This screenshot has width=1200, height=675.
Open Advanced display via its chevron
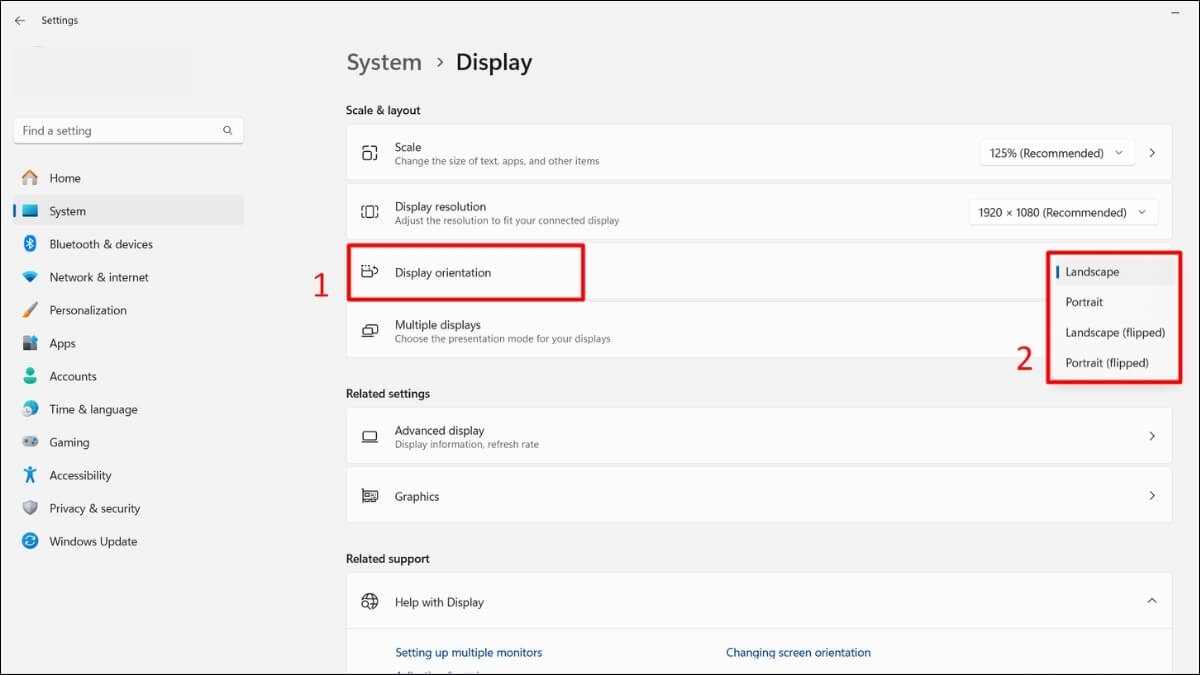click(x=1152, y=437)
